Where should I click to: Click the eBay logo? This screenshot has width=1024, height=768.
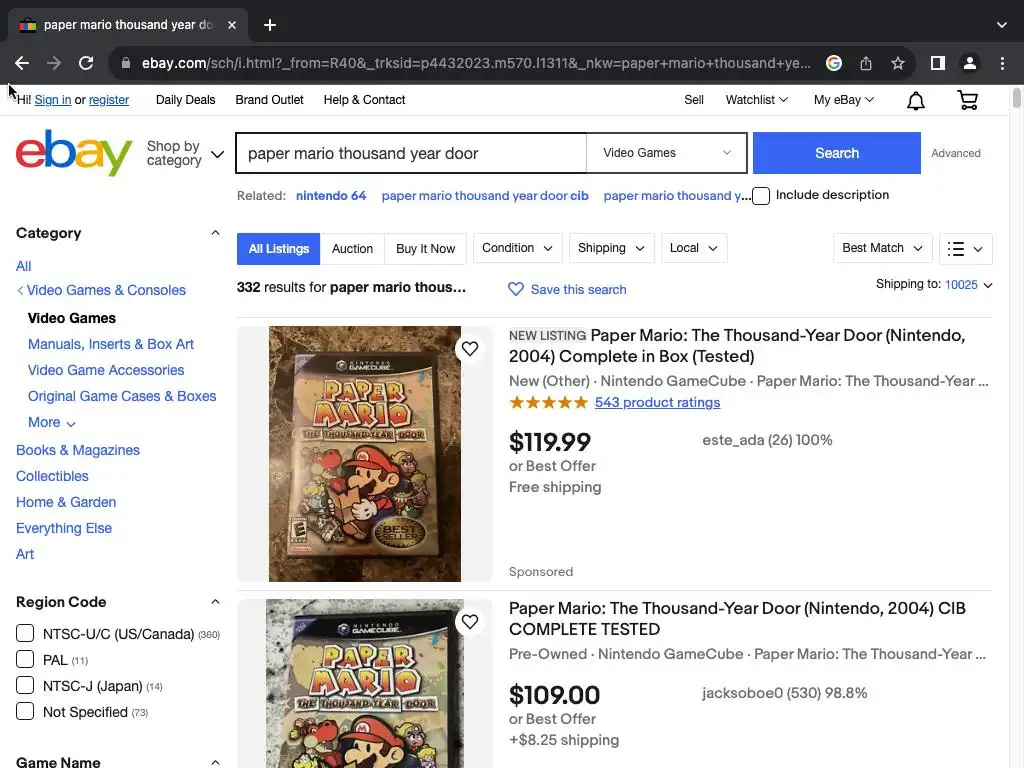coord(74,153)
